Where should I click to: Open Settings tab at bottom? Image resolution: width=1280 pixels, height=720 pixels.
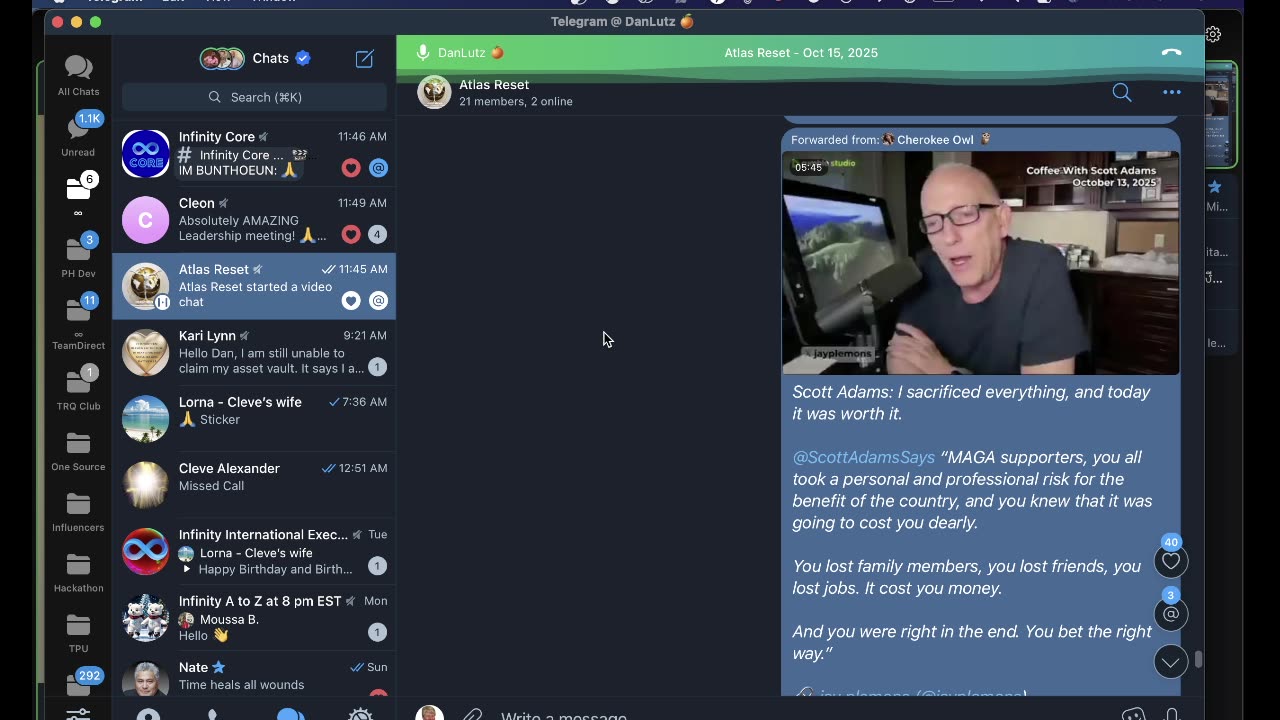coord(360,714)
